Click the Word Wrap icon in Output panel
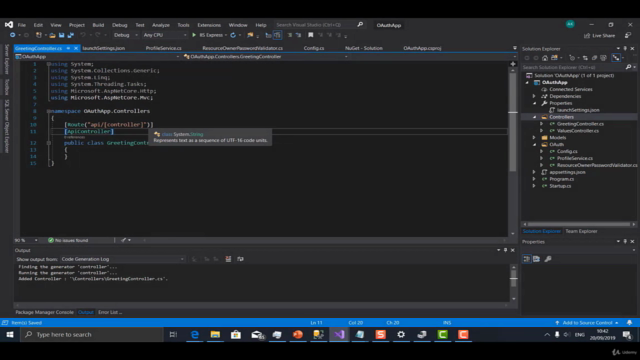Image resolution: width=640 pixels, height=360 pixels. tap(240, 259)
